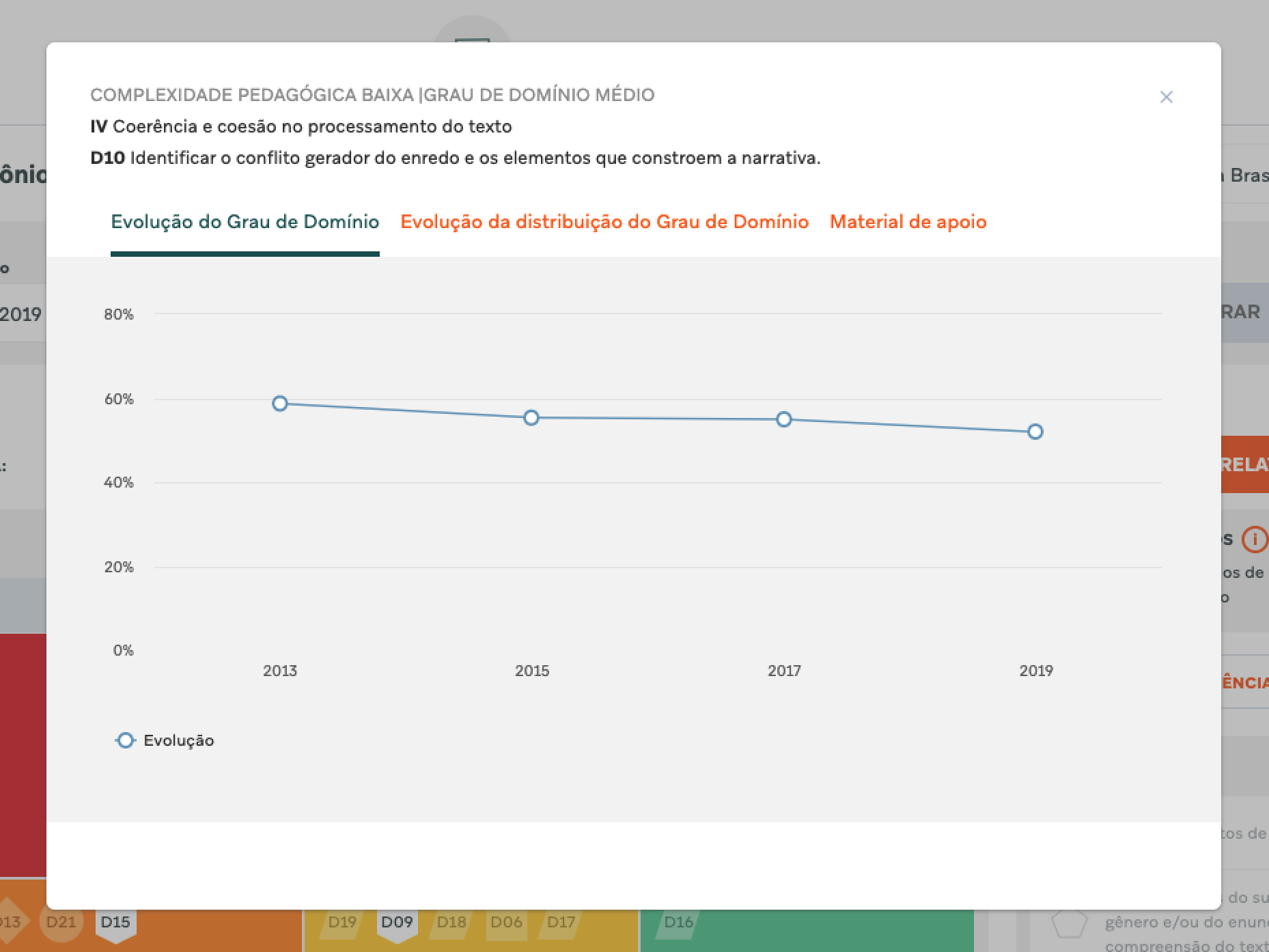Click the 80% y-axis label

pos(119,315)
